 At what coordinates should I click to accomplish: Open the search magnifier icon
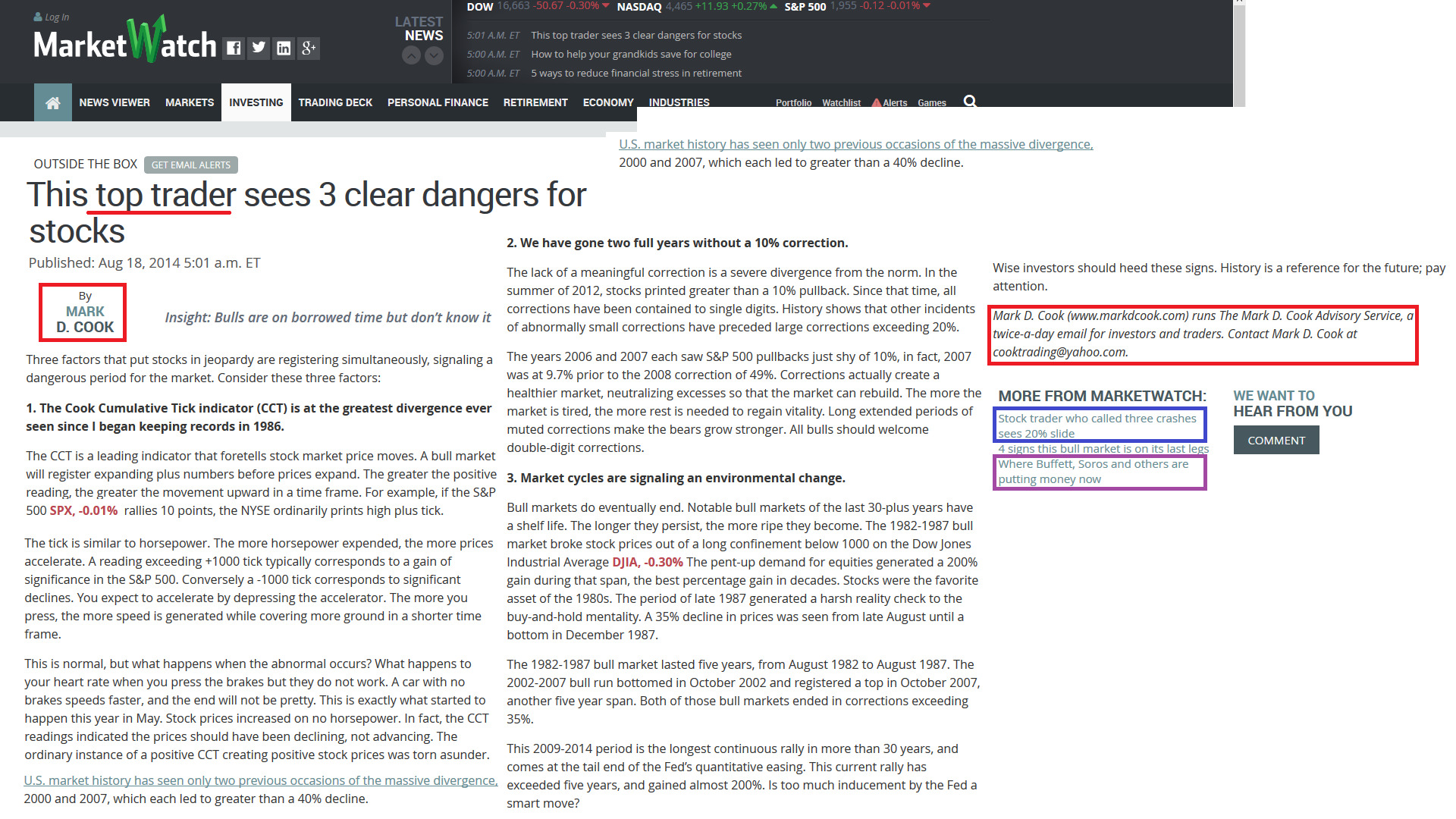coord(970,102)
